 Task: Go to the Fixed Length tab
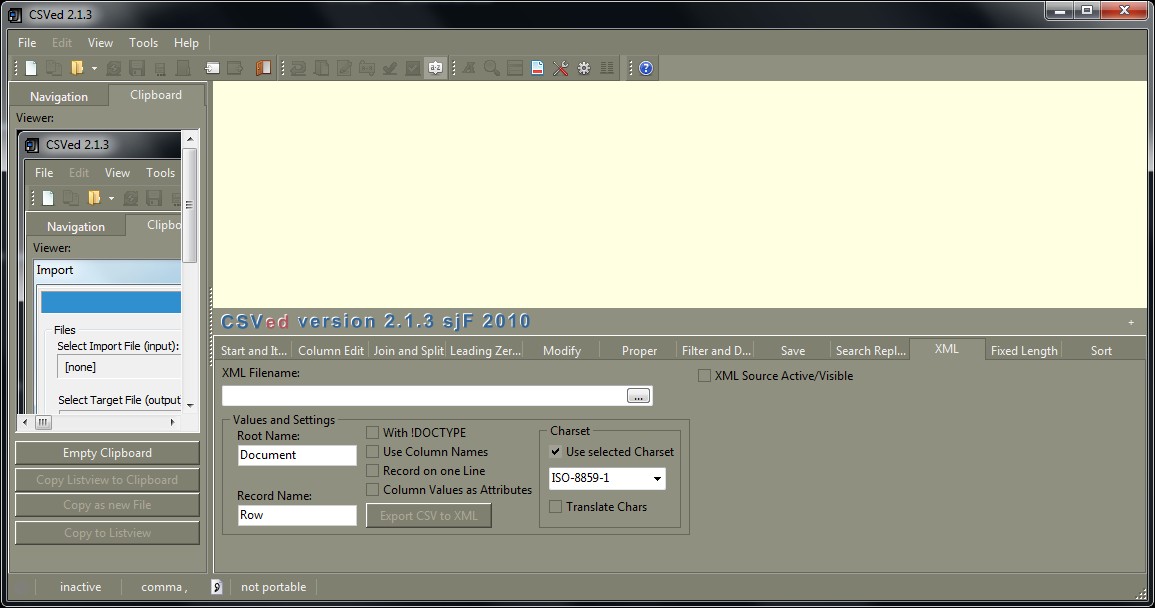(x=1024, y=351)
